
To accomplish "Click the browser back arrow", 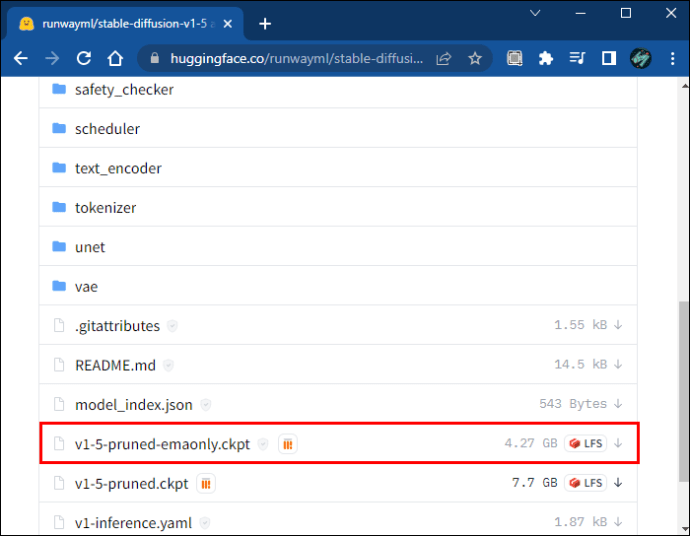I will (20, 58).
